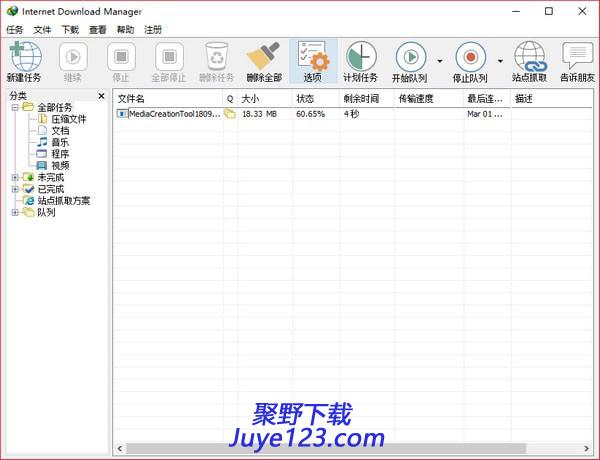Click the 告诉朋友 speech bubble icon
Screen dimensions: 600x460
point(577,56)
